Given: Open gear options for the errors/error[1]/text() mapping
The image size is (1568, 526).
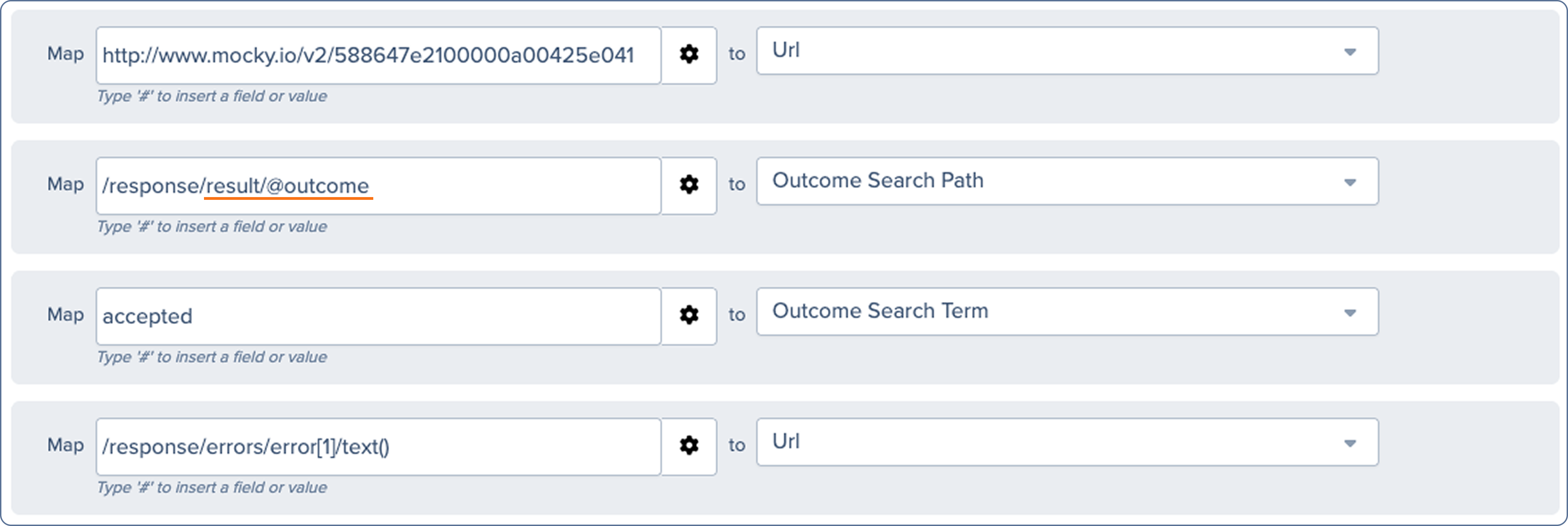Looking at the screenshot, I should pos(689,446).
